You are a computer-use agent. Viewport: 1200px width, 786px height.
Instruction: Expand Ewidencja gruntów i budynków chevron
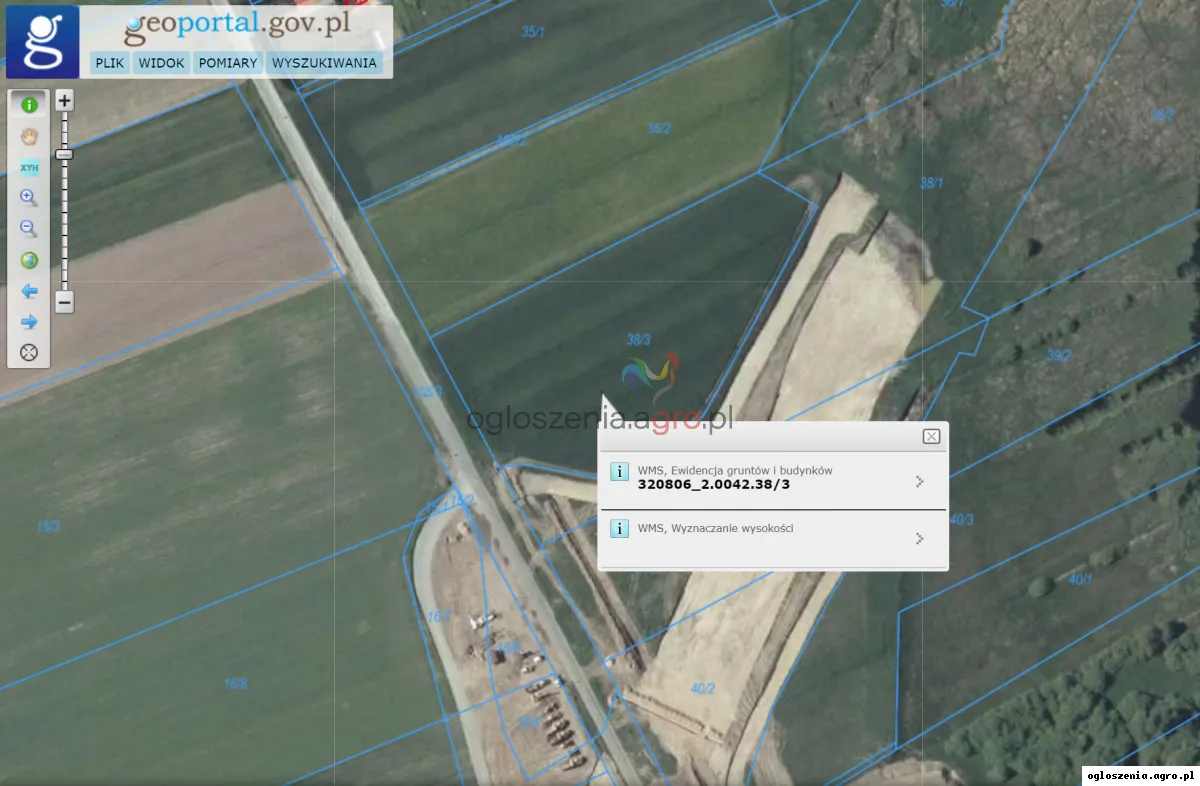[919, 482]
